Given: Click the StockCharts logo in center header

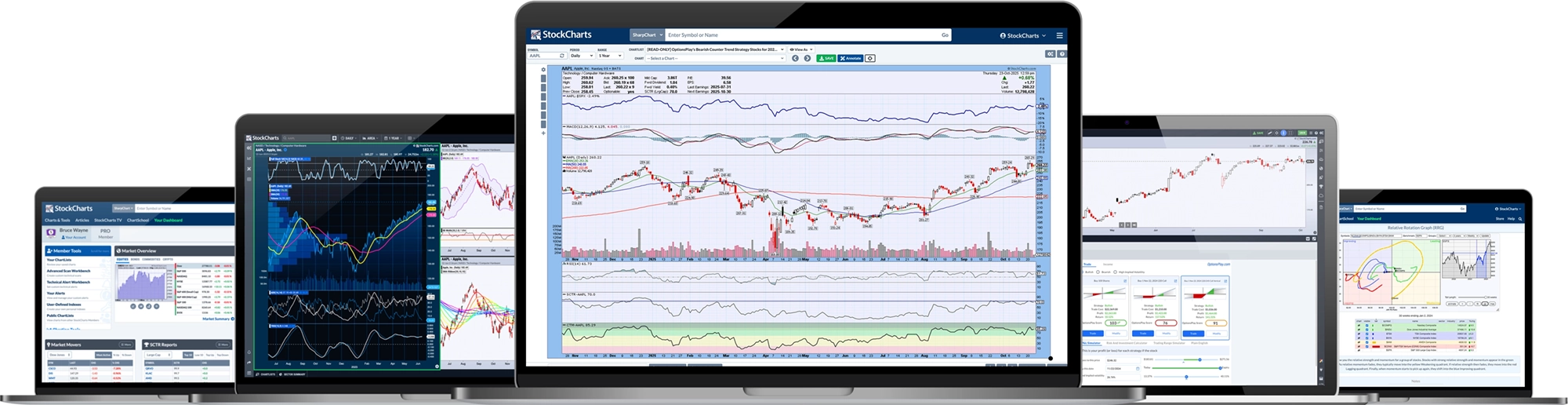Looking at the screenshot, I should (x=561, y=35).
